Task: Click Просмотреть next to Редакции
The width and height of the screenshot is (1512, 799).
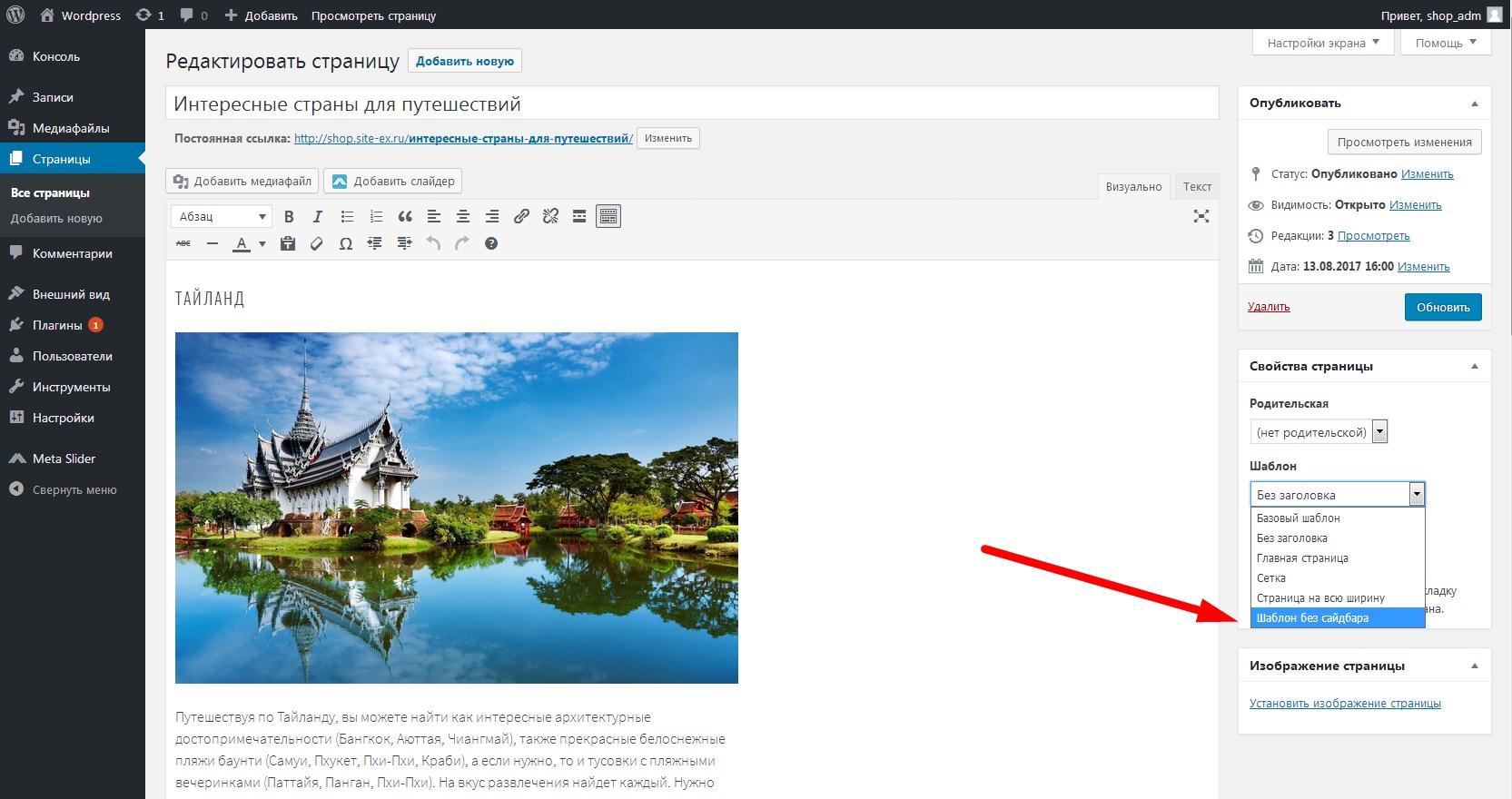Action: tap(1373, 236)
